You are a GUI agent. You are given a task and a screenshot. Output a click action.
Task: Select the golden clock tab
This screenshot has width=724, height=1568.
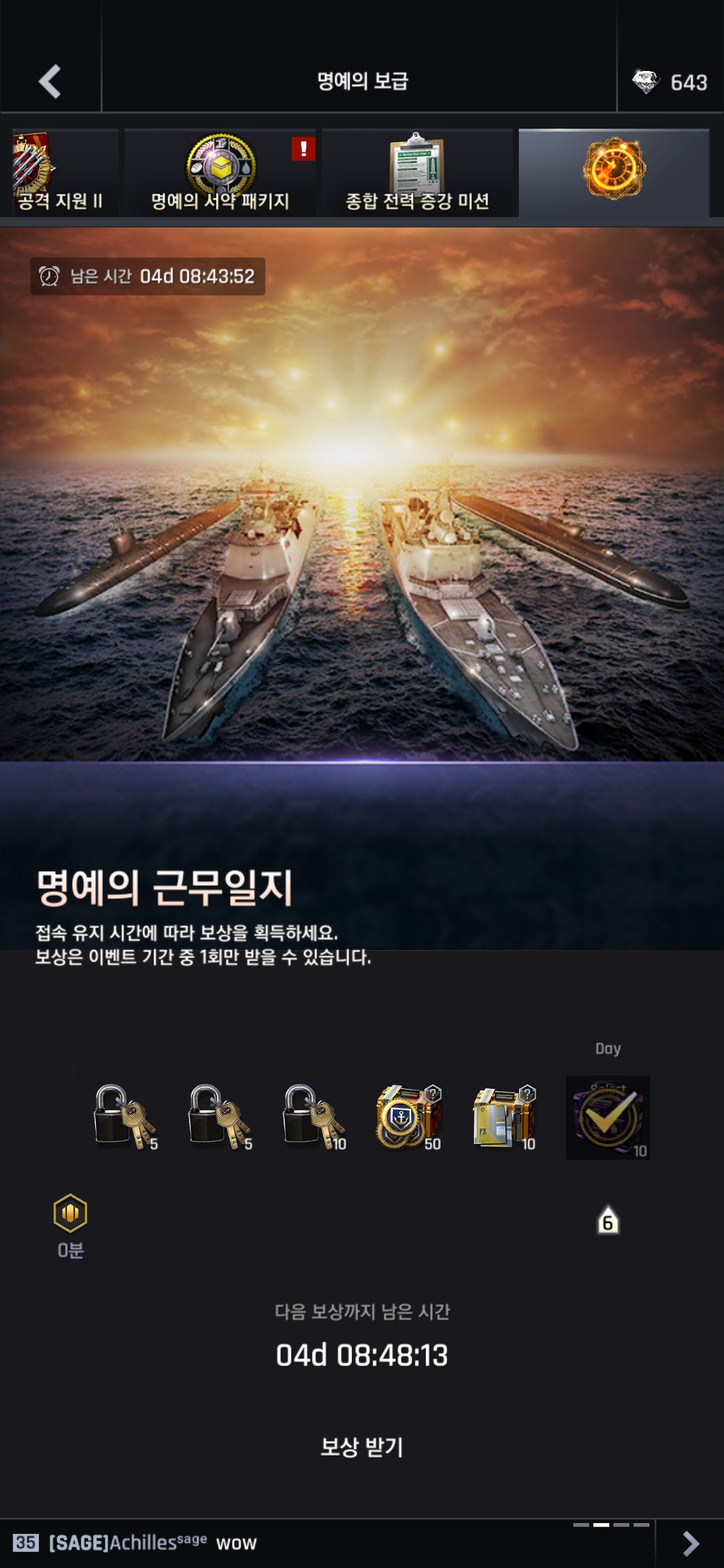[614, 172]
